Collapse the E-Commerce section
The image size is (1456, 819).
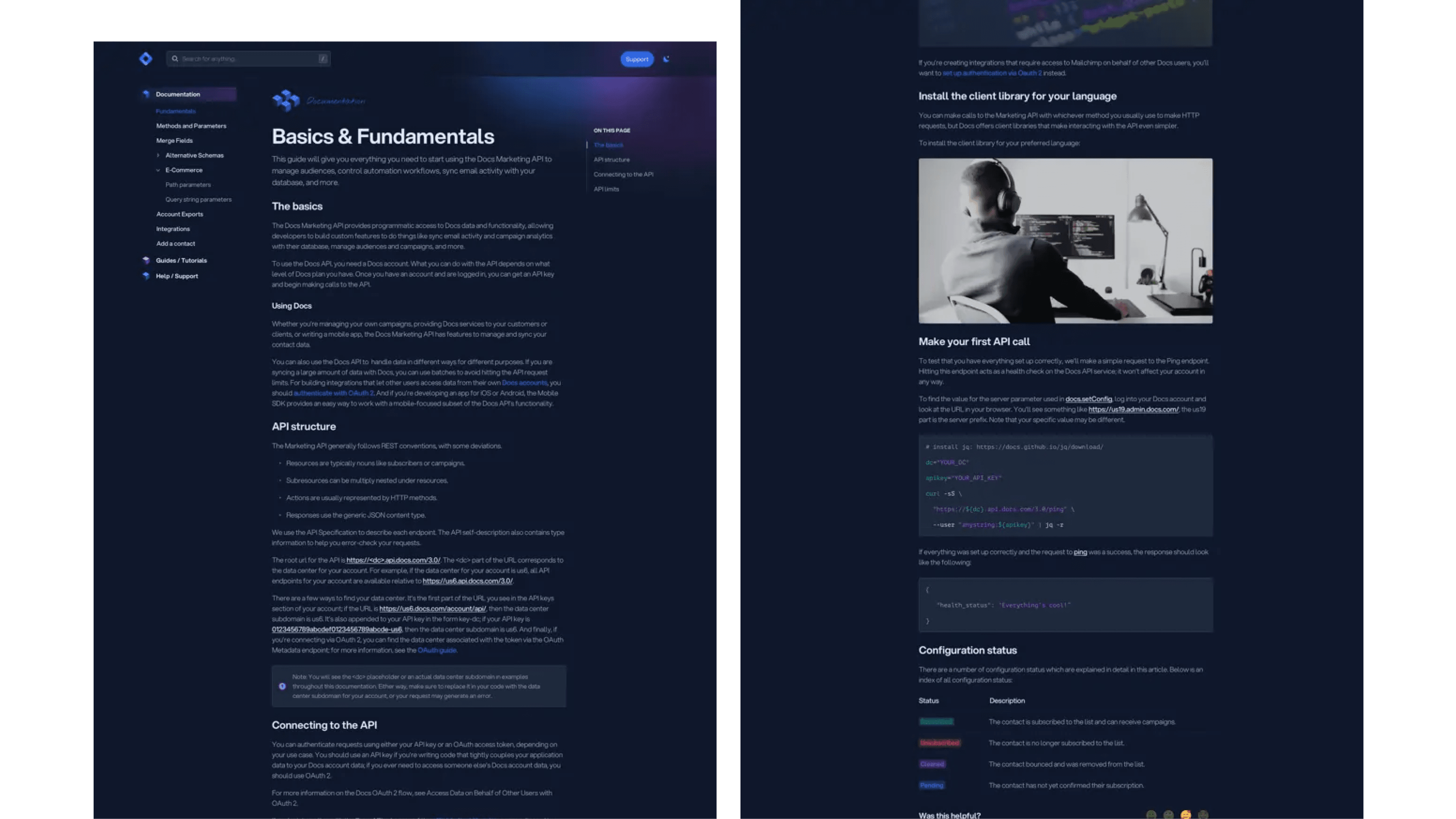[x=158, y=169]
